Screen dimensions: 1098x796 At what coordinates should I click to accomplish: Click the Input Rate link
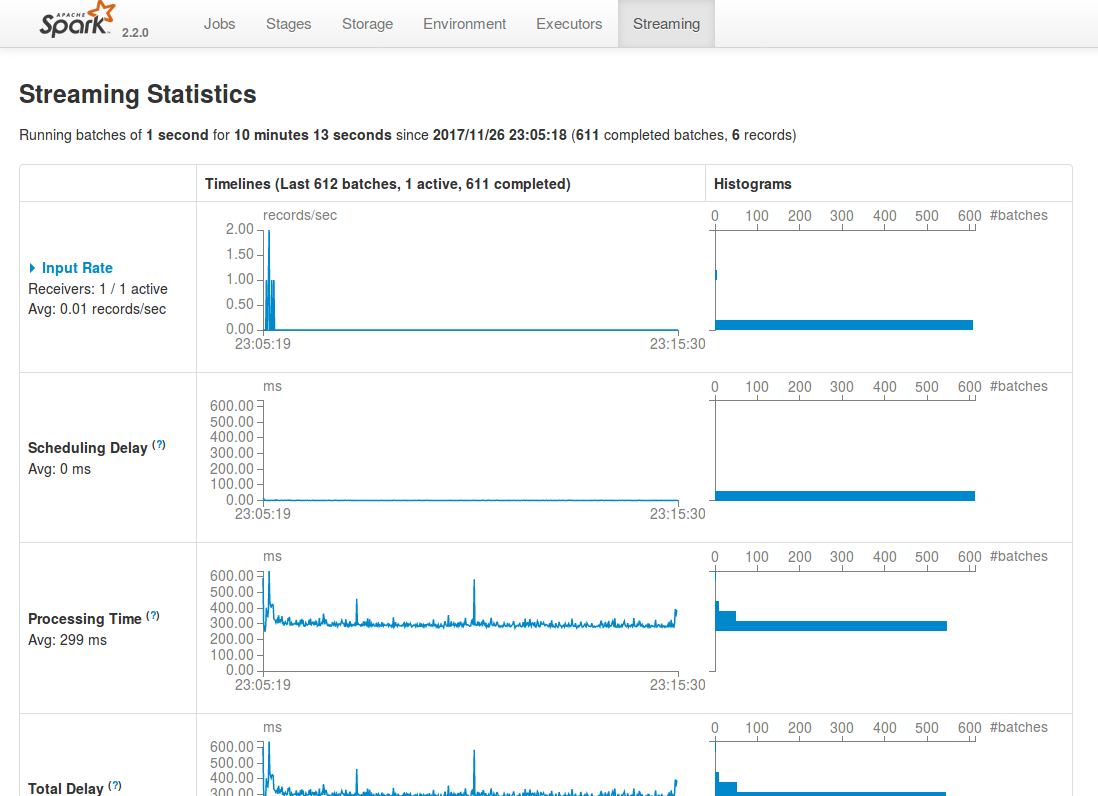[77, 268]
